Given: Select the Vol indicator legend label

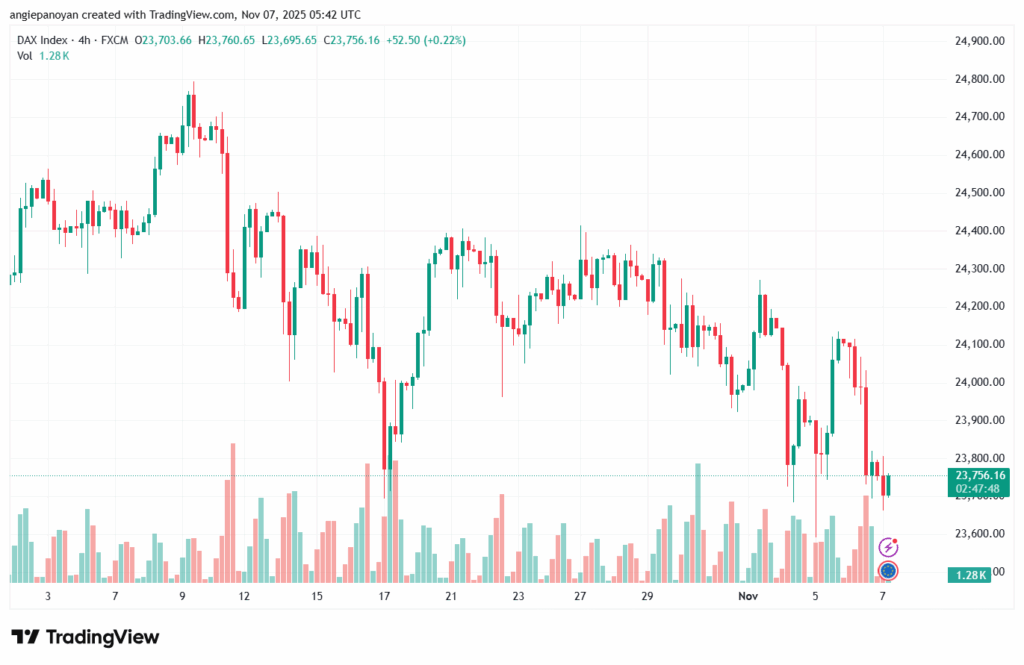Looking at the screenshot, I should pyautogui.click(x=25, y=55).
